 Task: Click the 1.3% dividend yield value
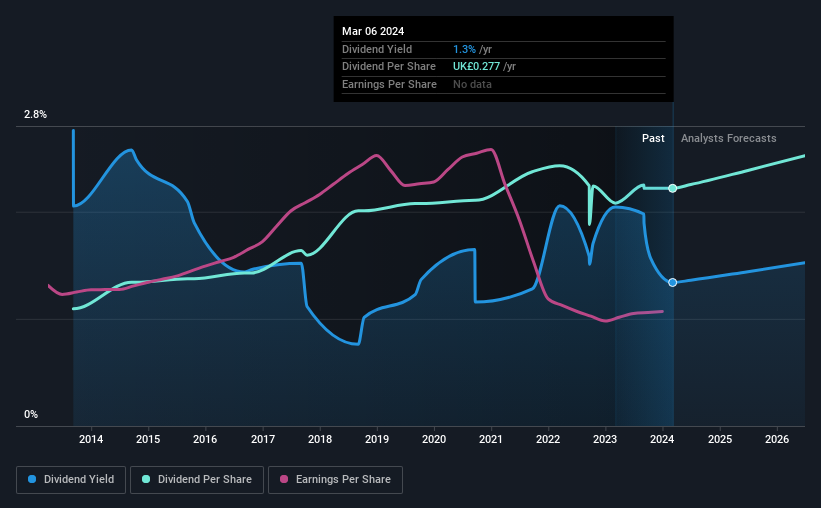point(464,49)
